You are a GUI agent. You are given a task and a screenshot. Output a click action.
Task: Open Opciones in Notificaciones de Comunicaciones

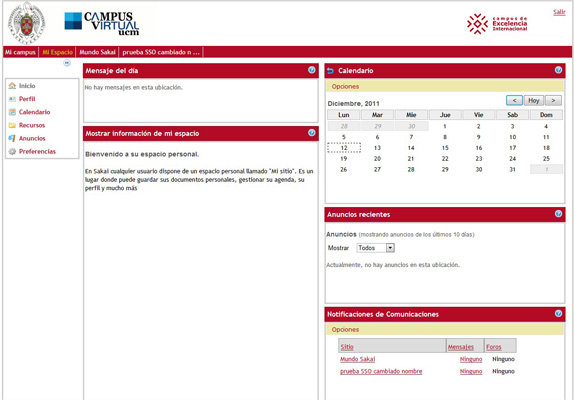(x=345, y=330)
